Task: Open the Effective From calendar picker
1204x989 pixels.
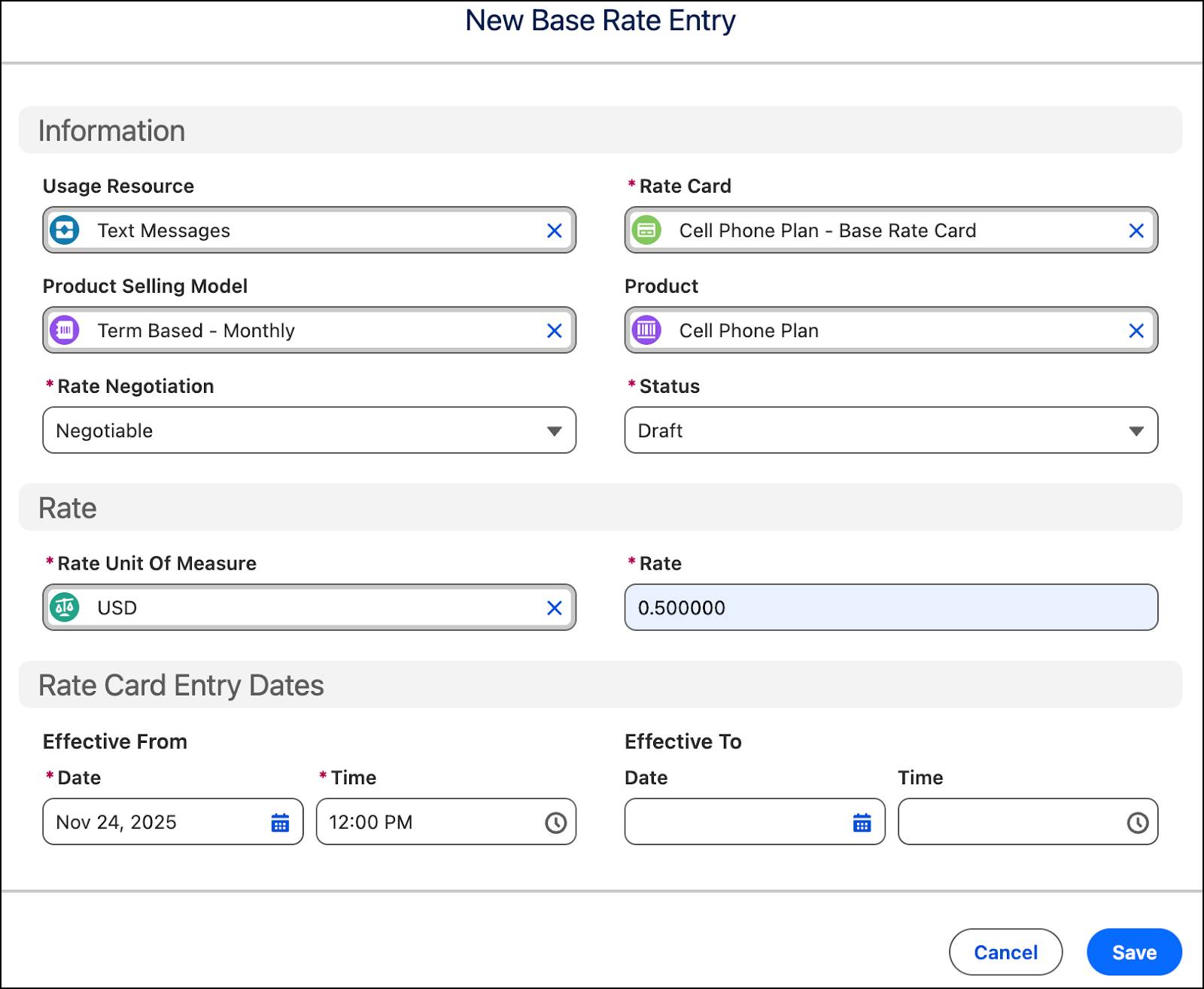Action: [x=280, y=823]
